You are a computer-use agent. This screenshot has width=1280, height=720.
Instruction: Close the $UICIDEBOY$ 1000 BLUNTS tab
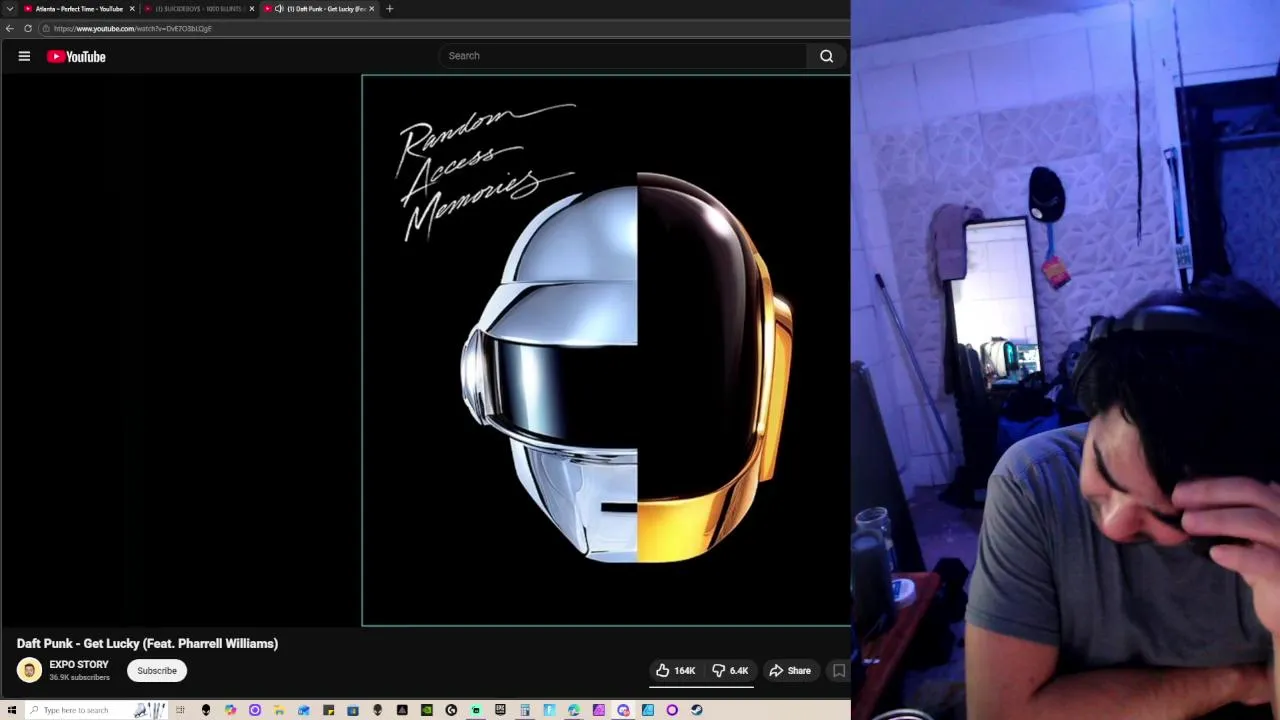point(252,9)
